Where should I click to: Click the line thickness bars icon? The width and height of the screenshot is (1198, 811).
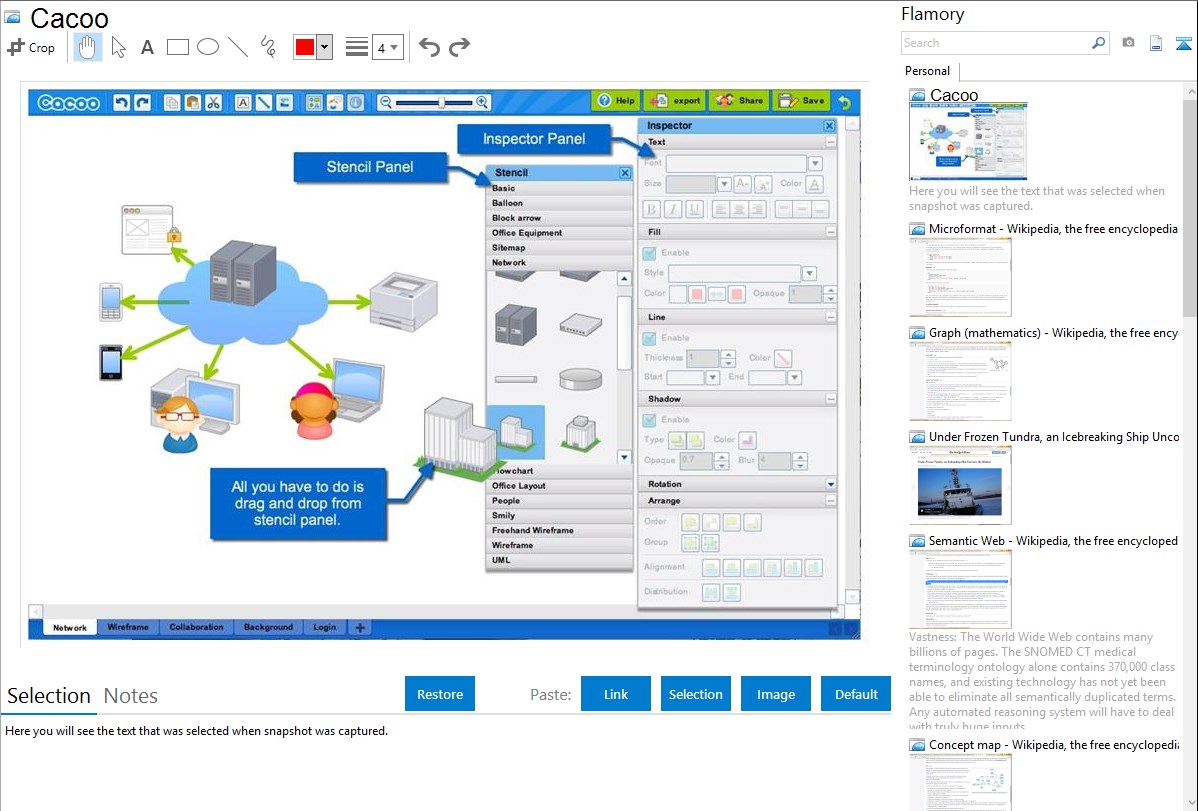357,47
